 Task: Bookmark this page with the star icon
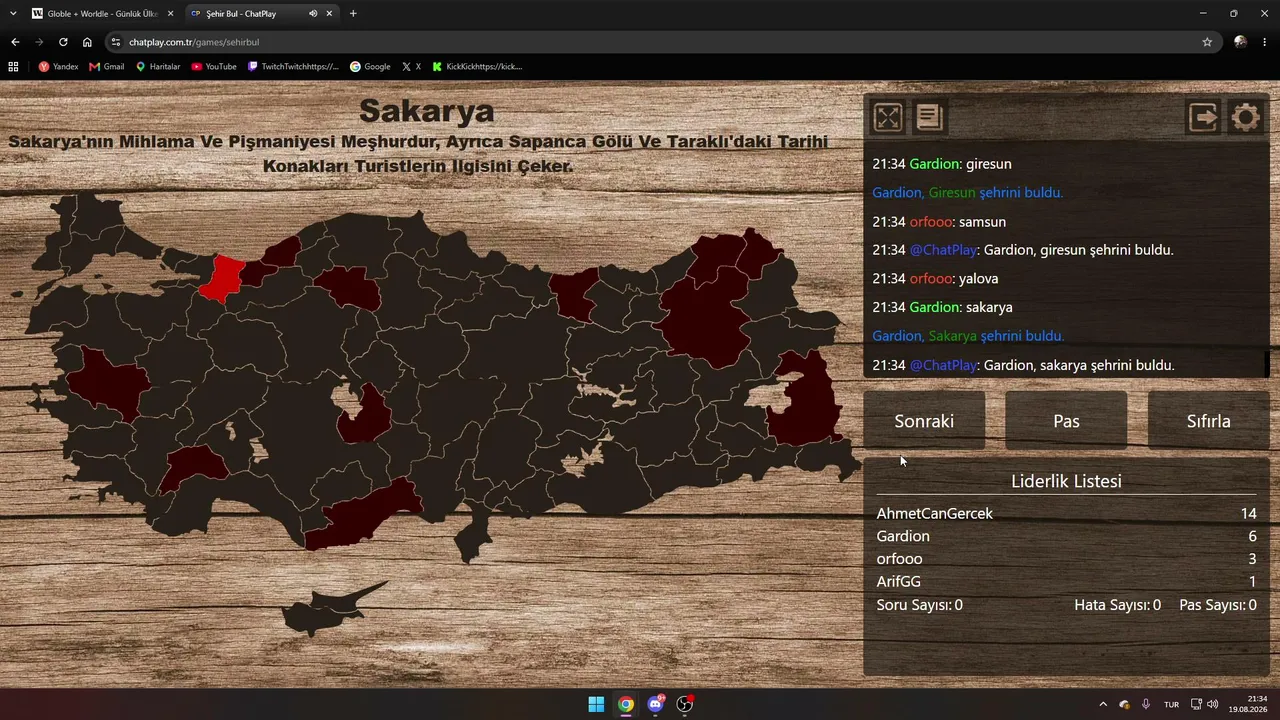pyautogui.click(x=1207, y=42)
